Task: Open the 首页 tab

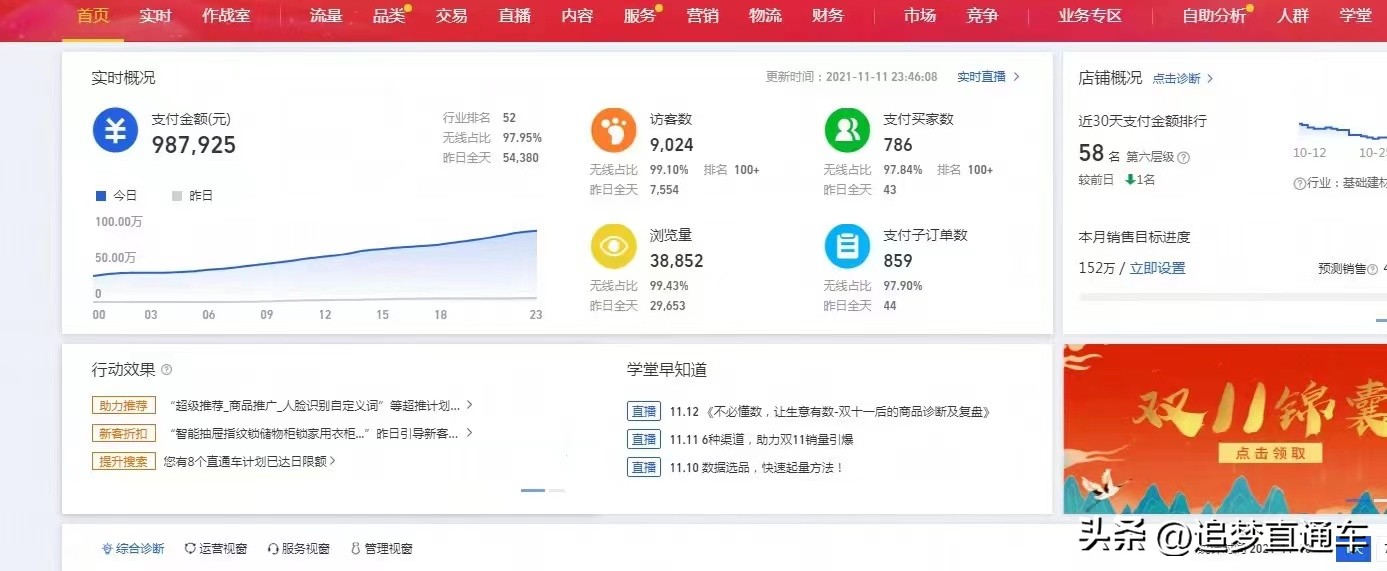Action: coord(93,16)
